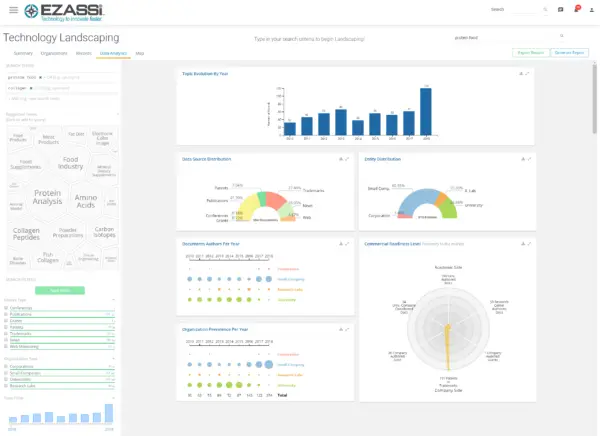Toggle the Small Companies organization checkbox
This screenshot has height=436, width=600.
pos(6,373)
